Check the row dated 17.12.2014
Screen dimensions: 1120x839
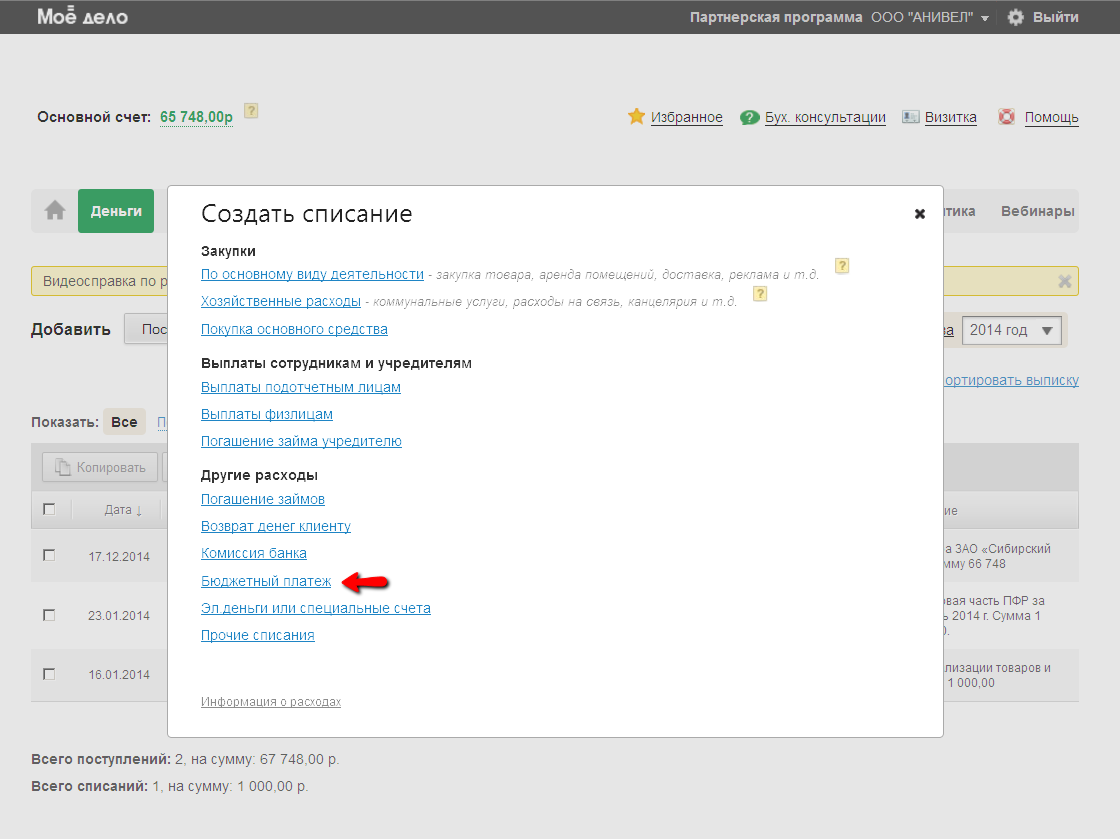pos(49,556)
